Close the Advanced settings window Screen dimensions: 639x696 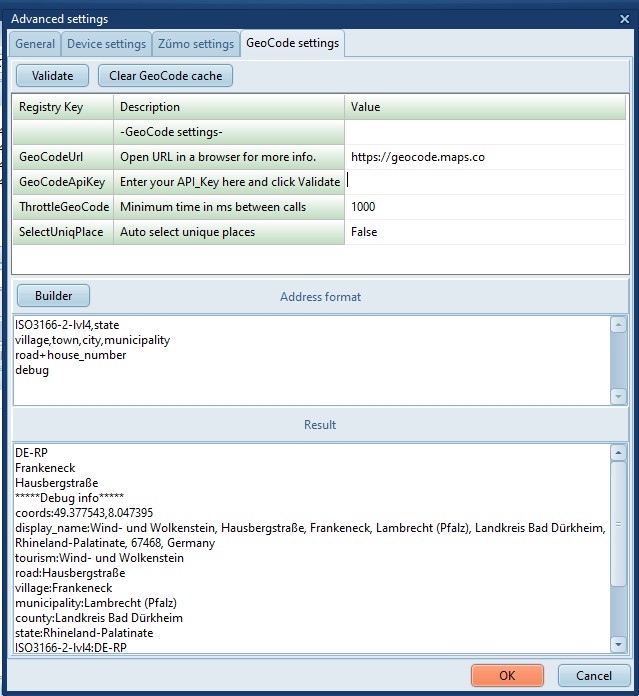tap(625, 18)
